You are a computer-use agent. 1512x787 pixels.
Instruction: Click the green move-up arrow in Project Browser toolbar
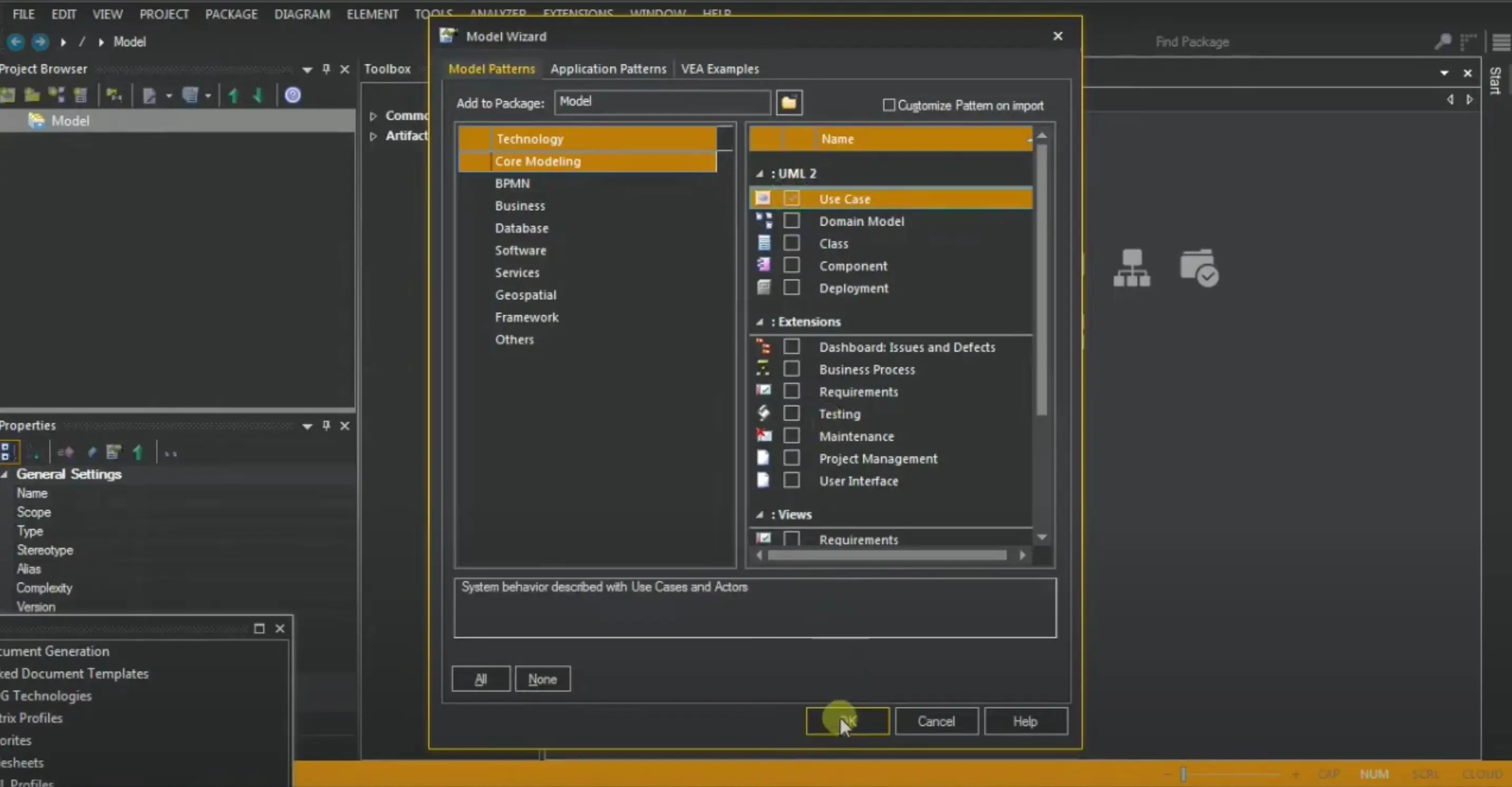pyautogui.click(x=232, y=96)
